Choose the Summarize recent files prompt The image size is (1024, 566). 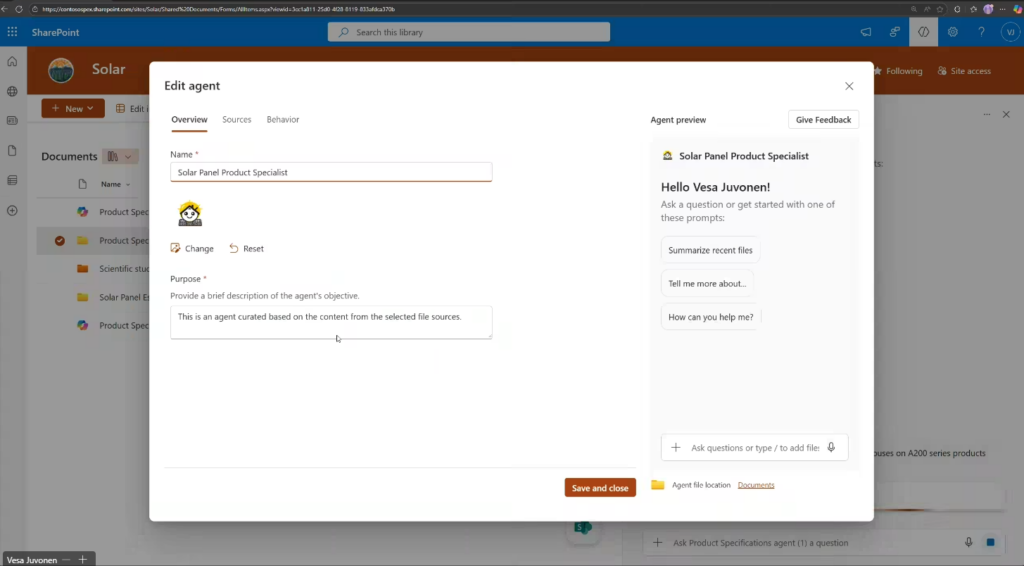pos(710,250)
